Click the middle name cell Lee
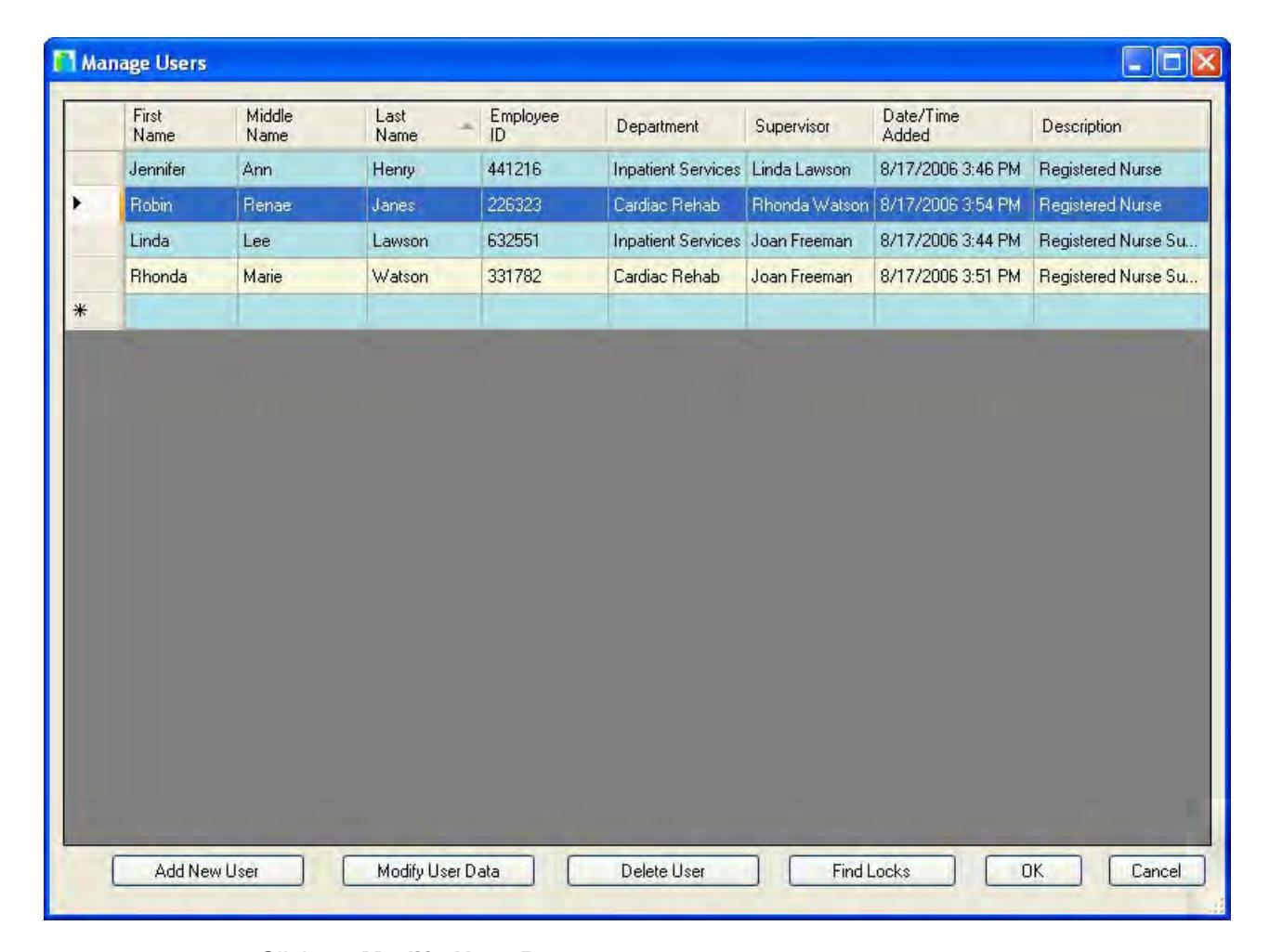The height and width of the screenshot is (952, 1269). [x=302, y=241]
